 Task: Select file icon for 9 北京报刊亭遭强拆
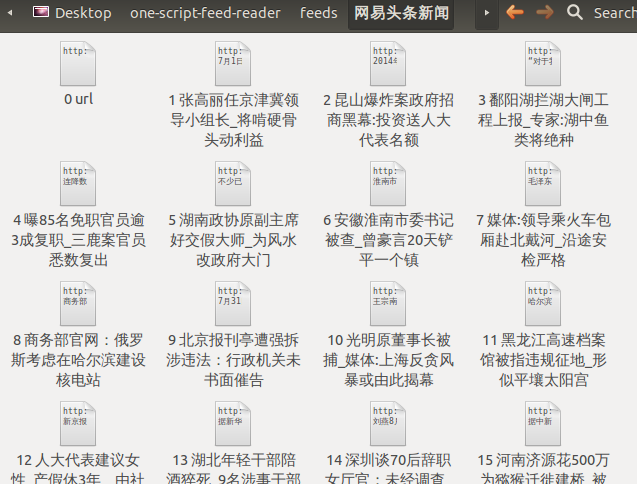click(x=233, y=304)
